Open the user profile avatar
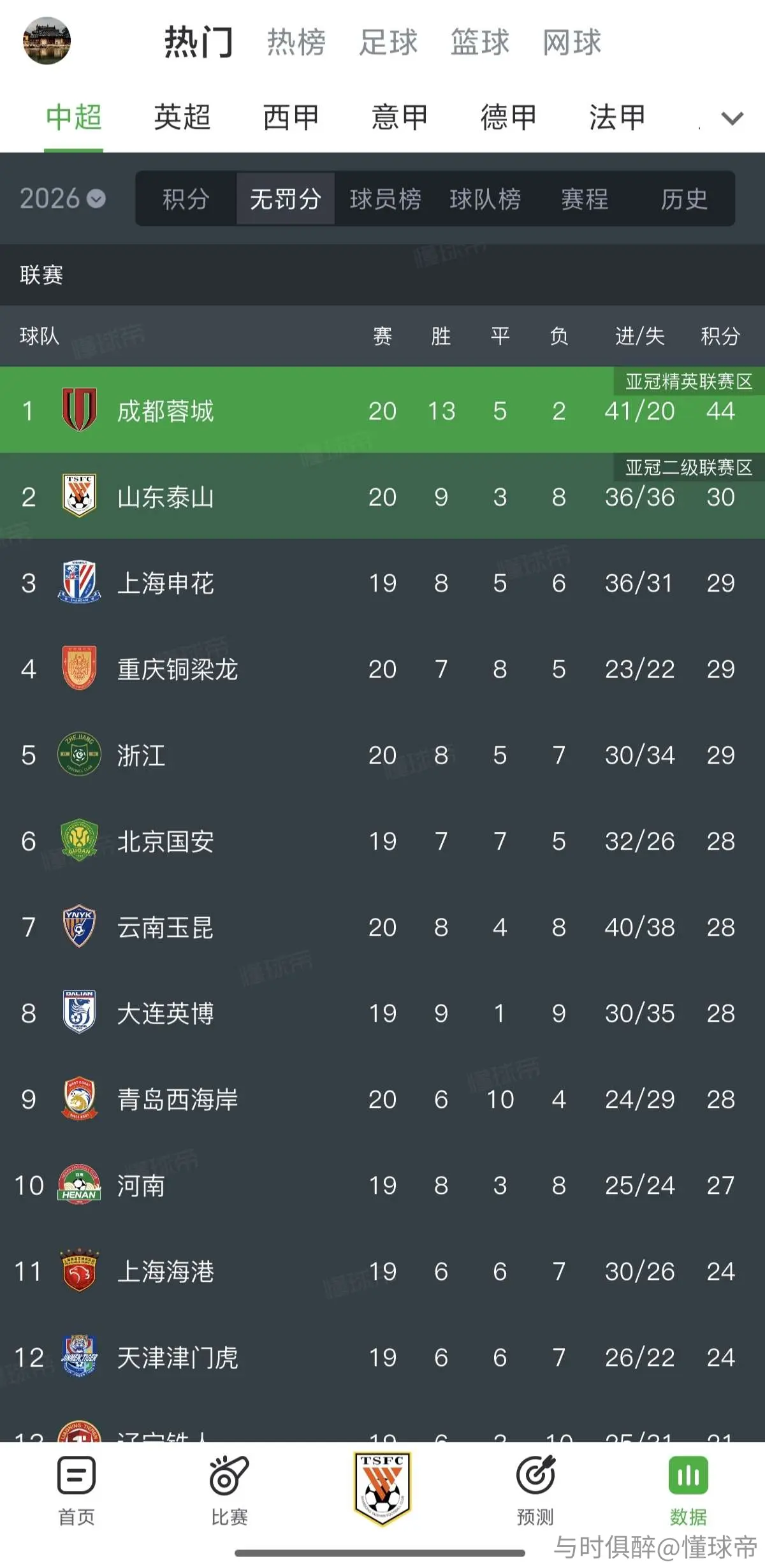 coord(47,41)
